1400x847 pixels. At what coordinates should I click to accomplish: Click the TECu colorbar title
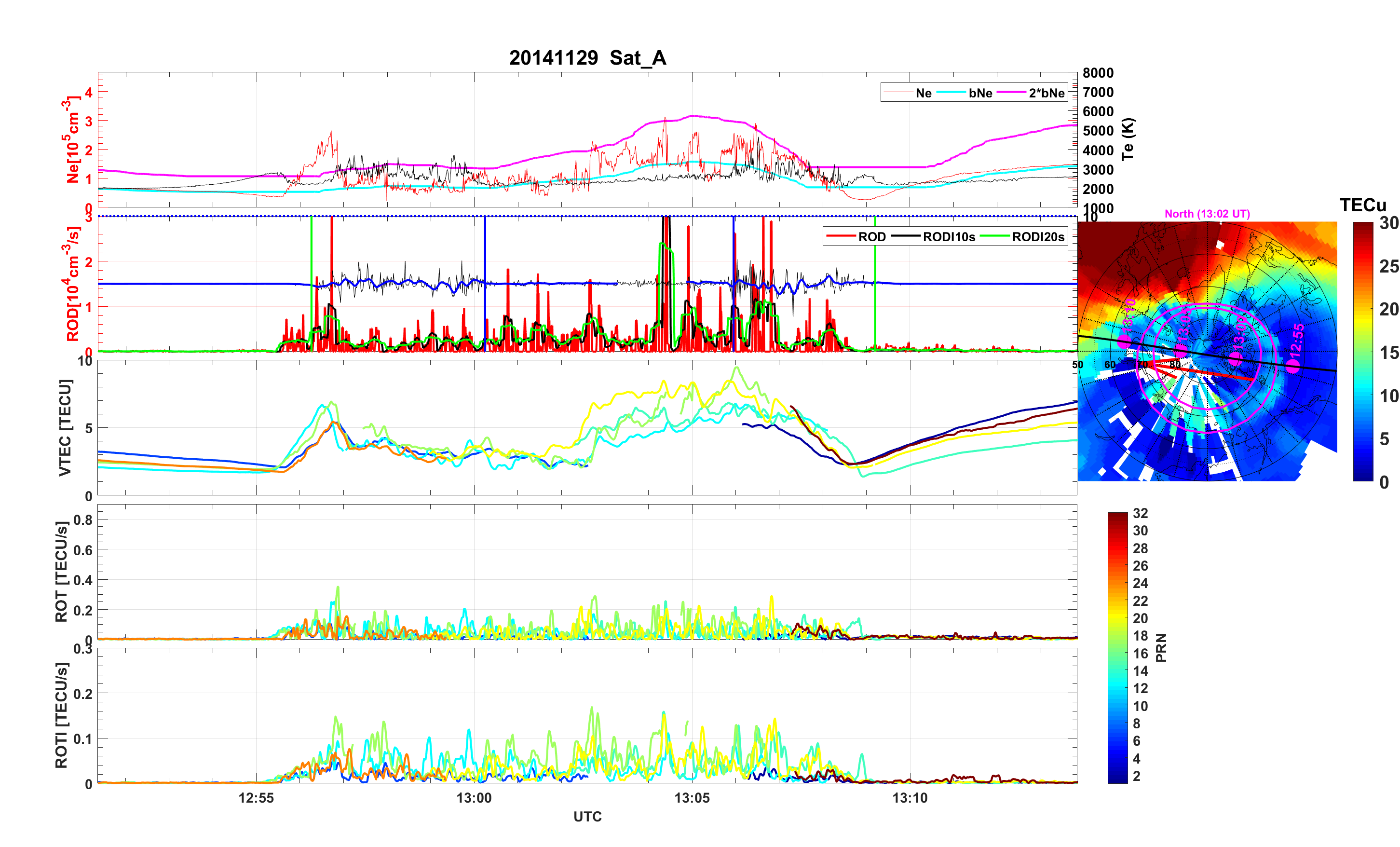coord(1362,205)
